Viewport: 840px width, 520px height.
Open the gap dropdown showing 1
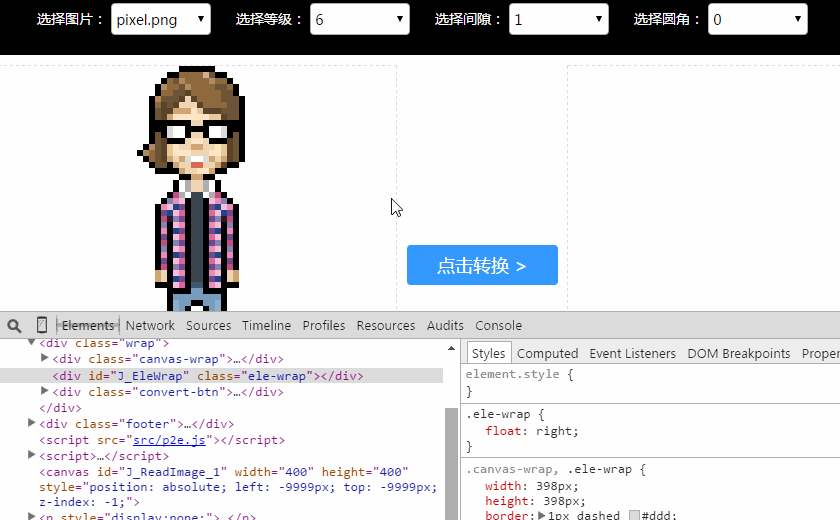click(559, 19)
